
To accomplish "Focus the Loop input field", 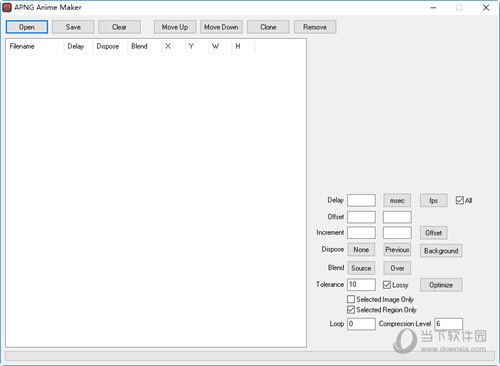I will pyautogui.click(x=361, y=324).
